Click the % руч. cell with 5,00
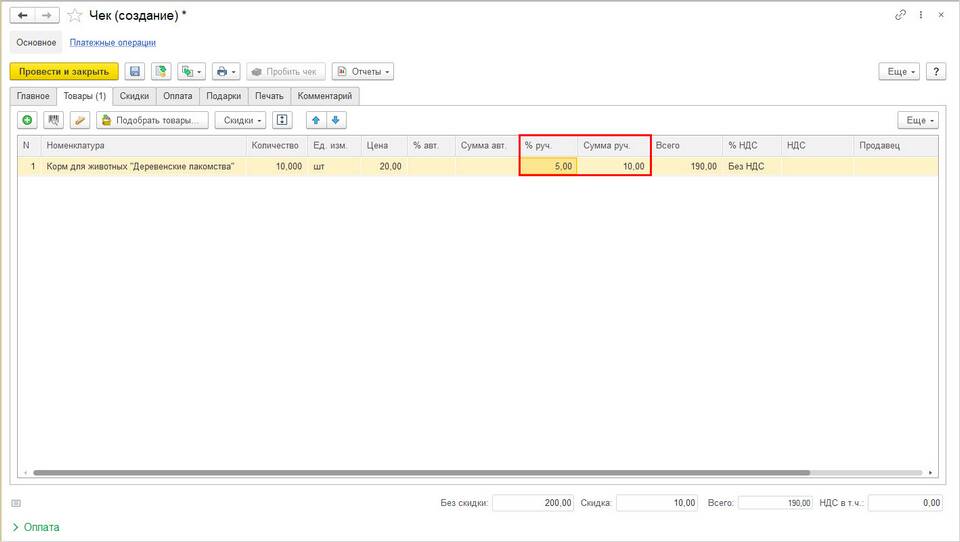Screen dimensions: 960x542 tap(548, 166)
